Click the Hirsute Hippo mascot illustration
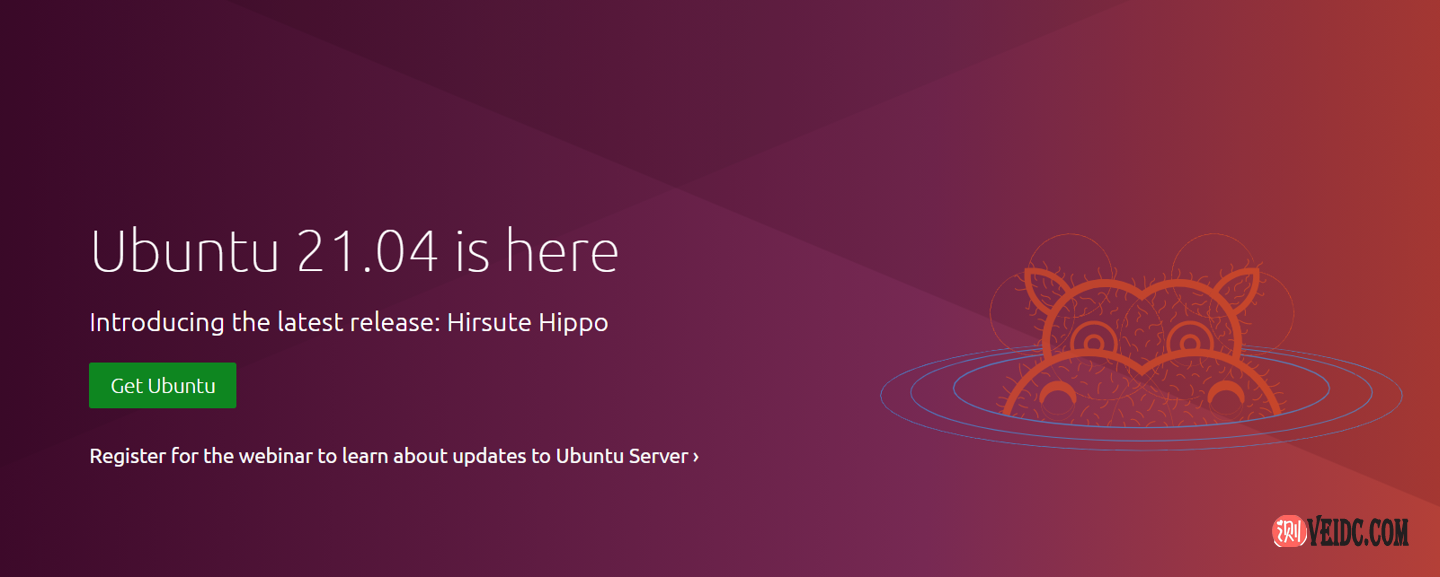1440x577 pixels. (1141, 340)
